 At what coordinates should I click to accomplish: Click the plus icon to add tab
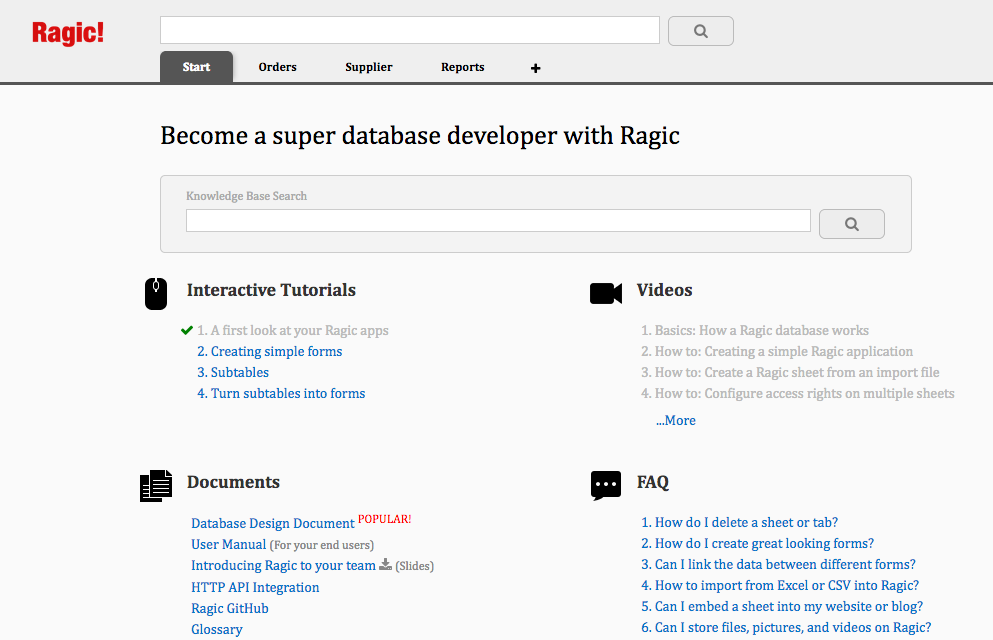click(x=535, y=68)
